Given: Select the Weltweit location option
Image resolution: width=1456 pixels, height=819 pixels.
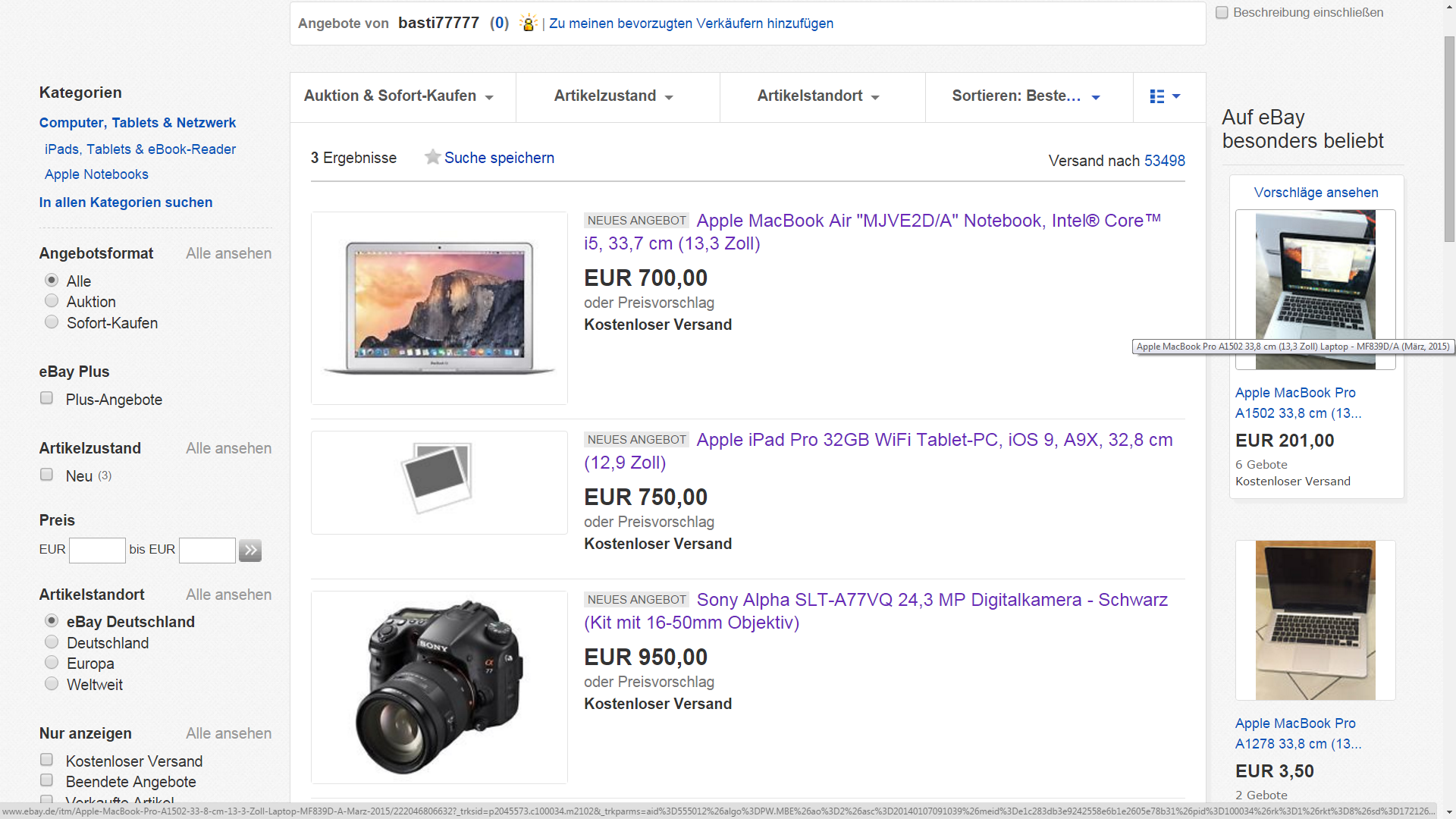Looking at the screenshot, I should coord(52,683).
